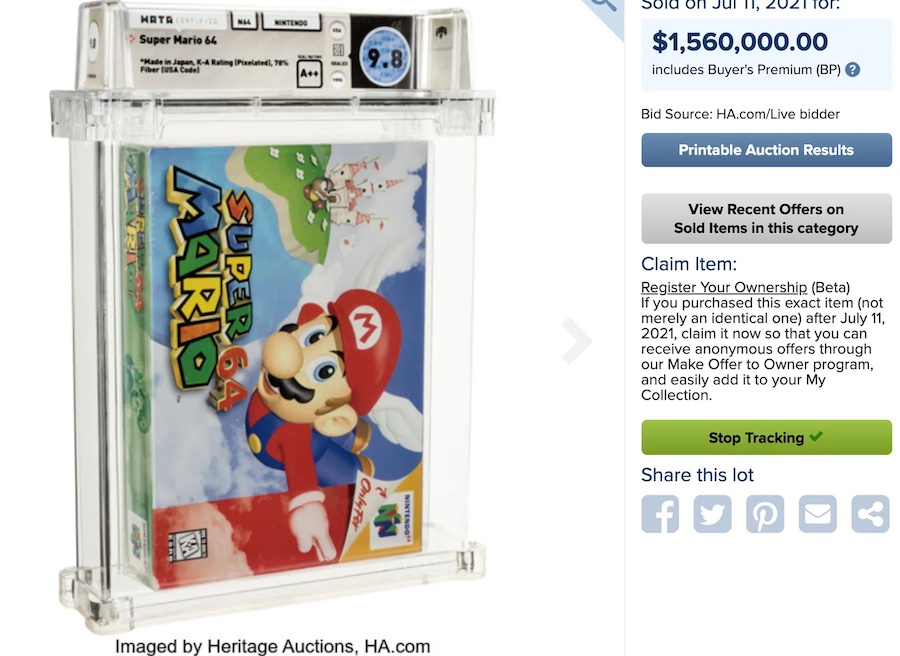Toggle the Stop Tracking button
Image resolution: width=900 pixels, height=656 pixels.
coord(766,438)
